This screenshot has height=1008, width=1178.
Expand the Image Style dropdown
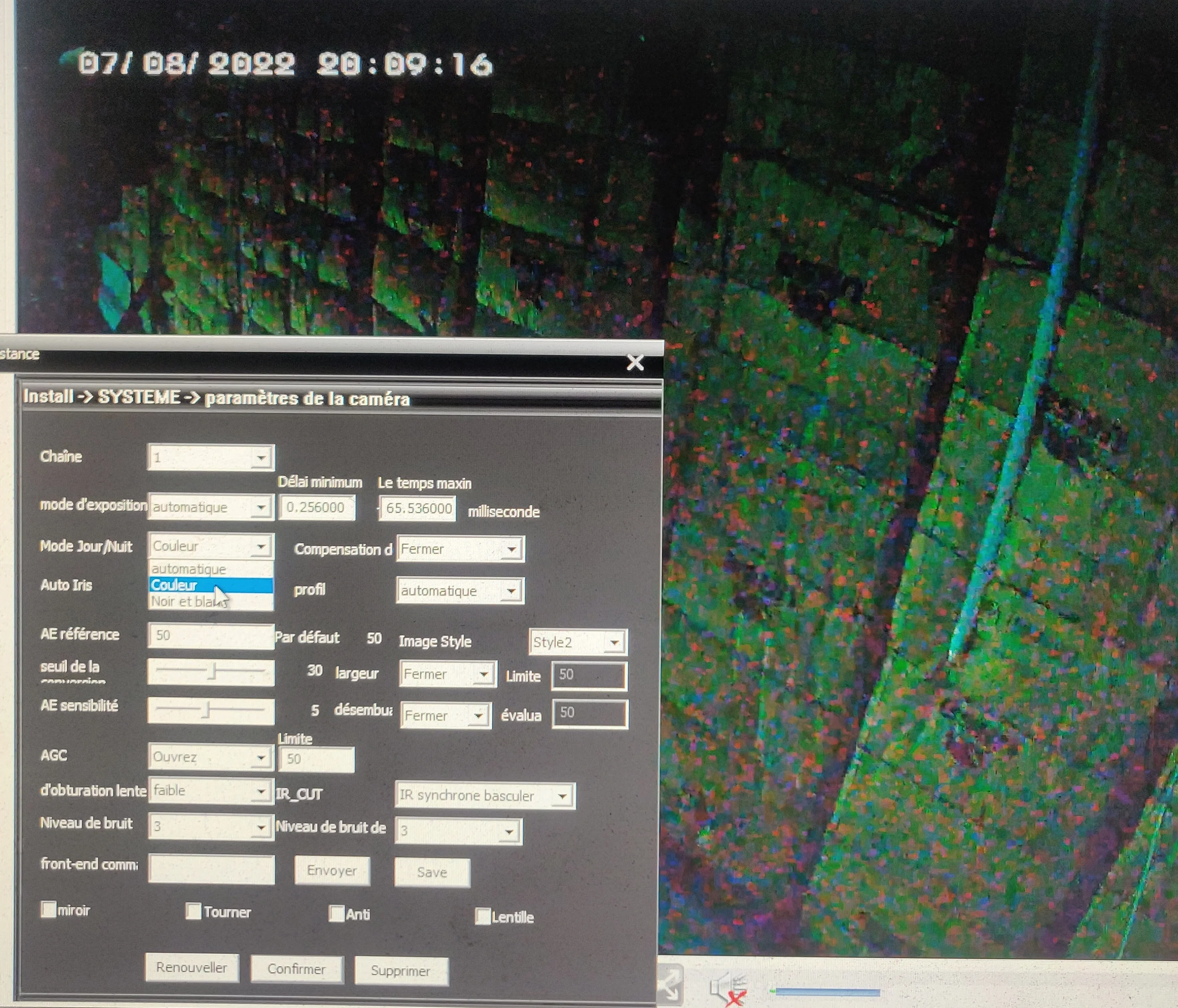614,643
